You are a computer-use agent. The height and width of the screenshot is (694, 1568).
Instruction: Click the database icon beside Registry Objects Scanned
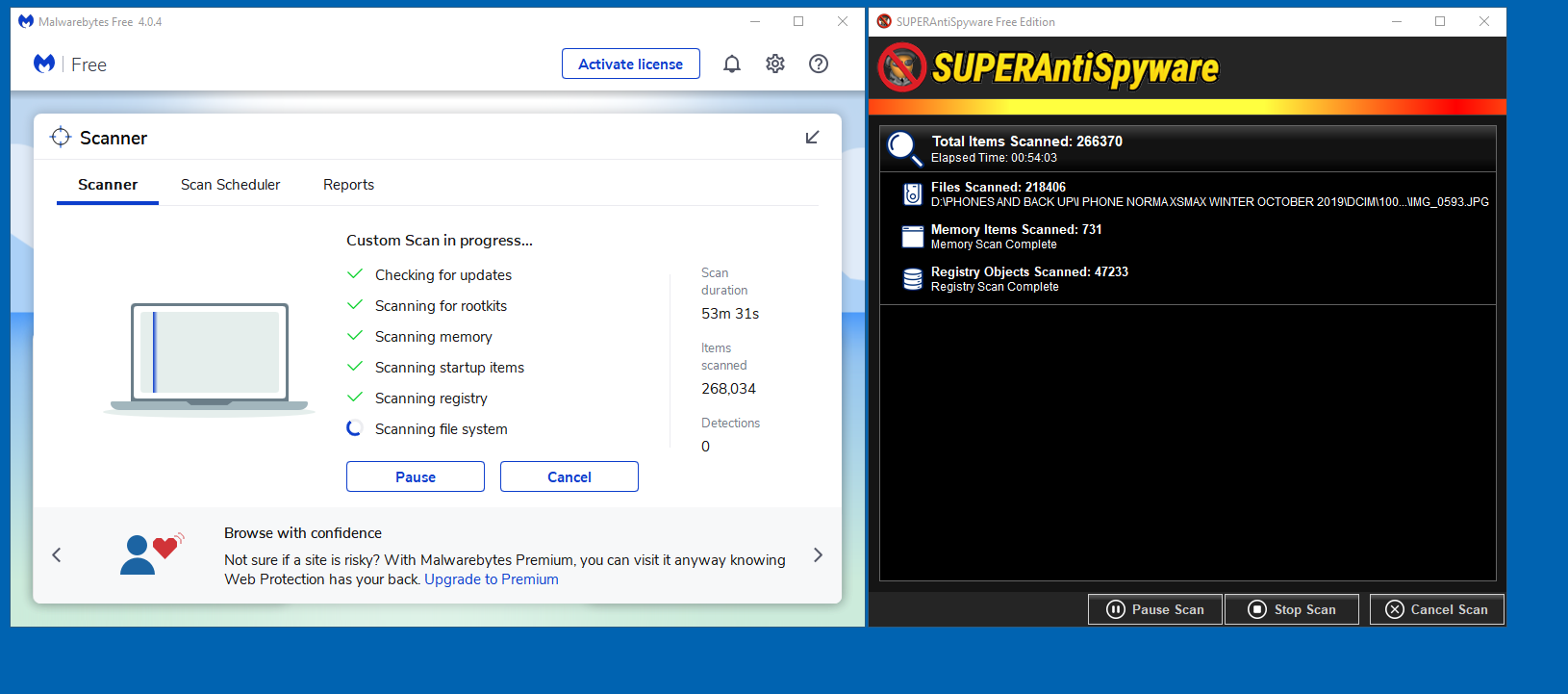(913, 279)
